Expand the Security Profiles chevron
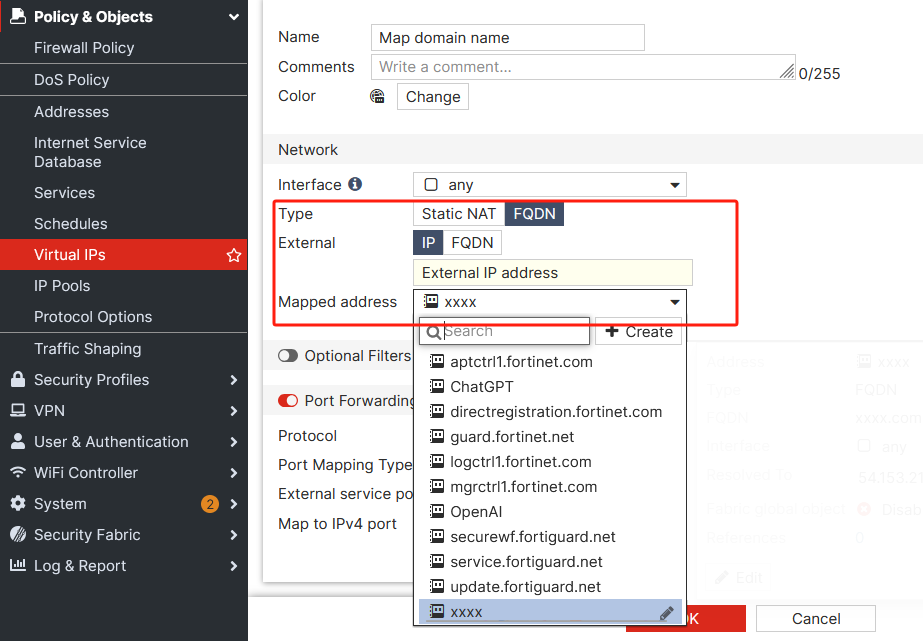 click(x=234, y=380)
